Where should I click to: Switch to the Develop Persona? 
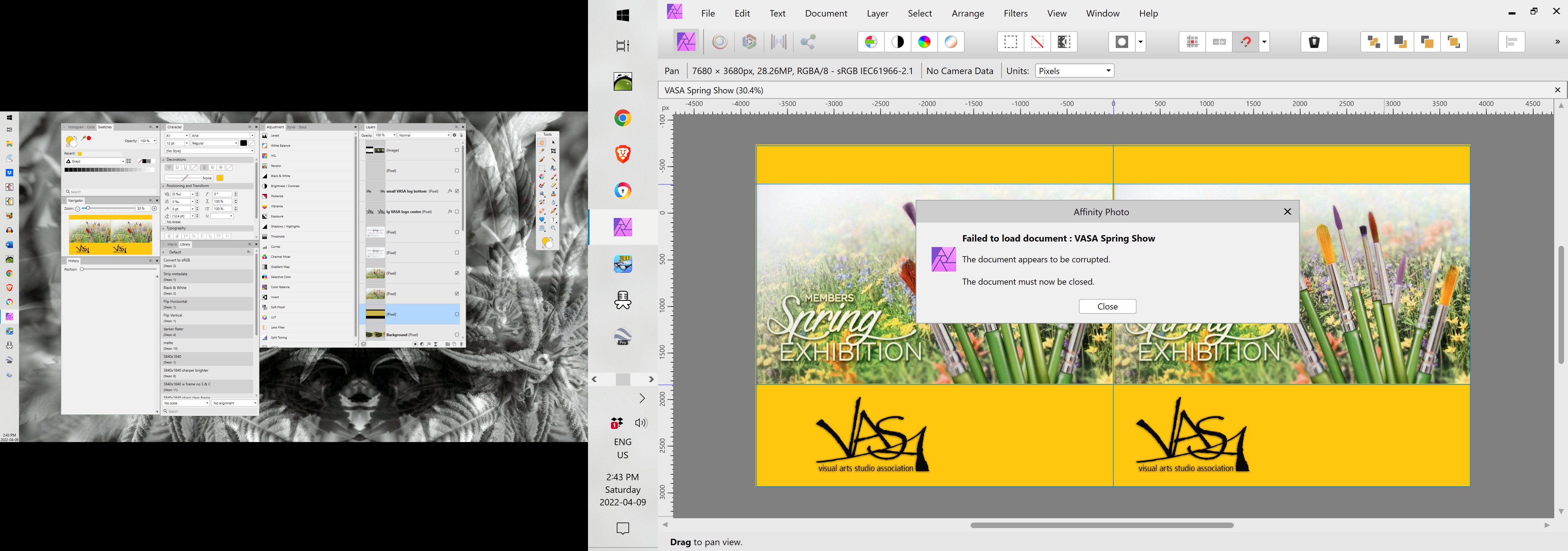coord(749,42)
